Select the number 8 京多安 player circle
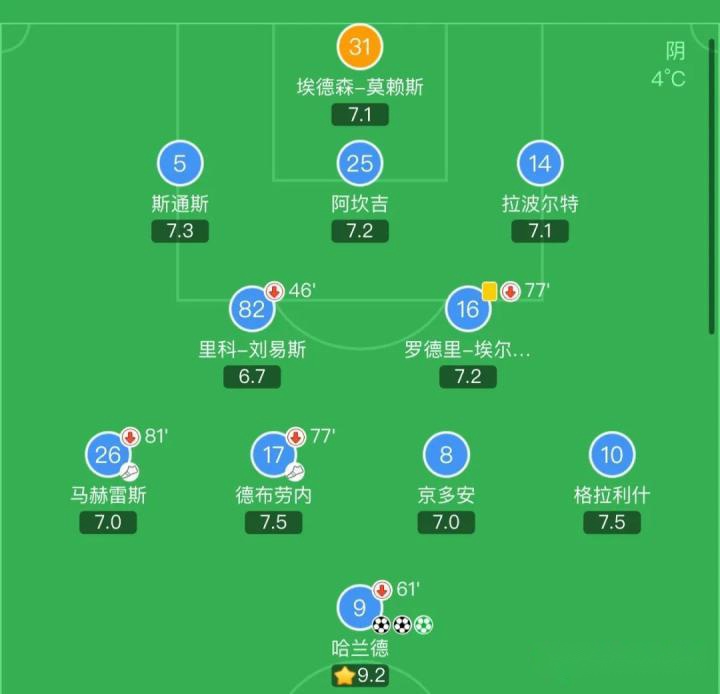 click(x=446, y=456)
